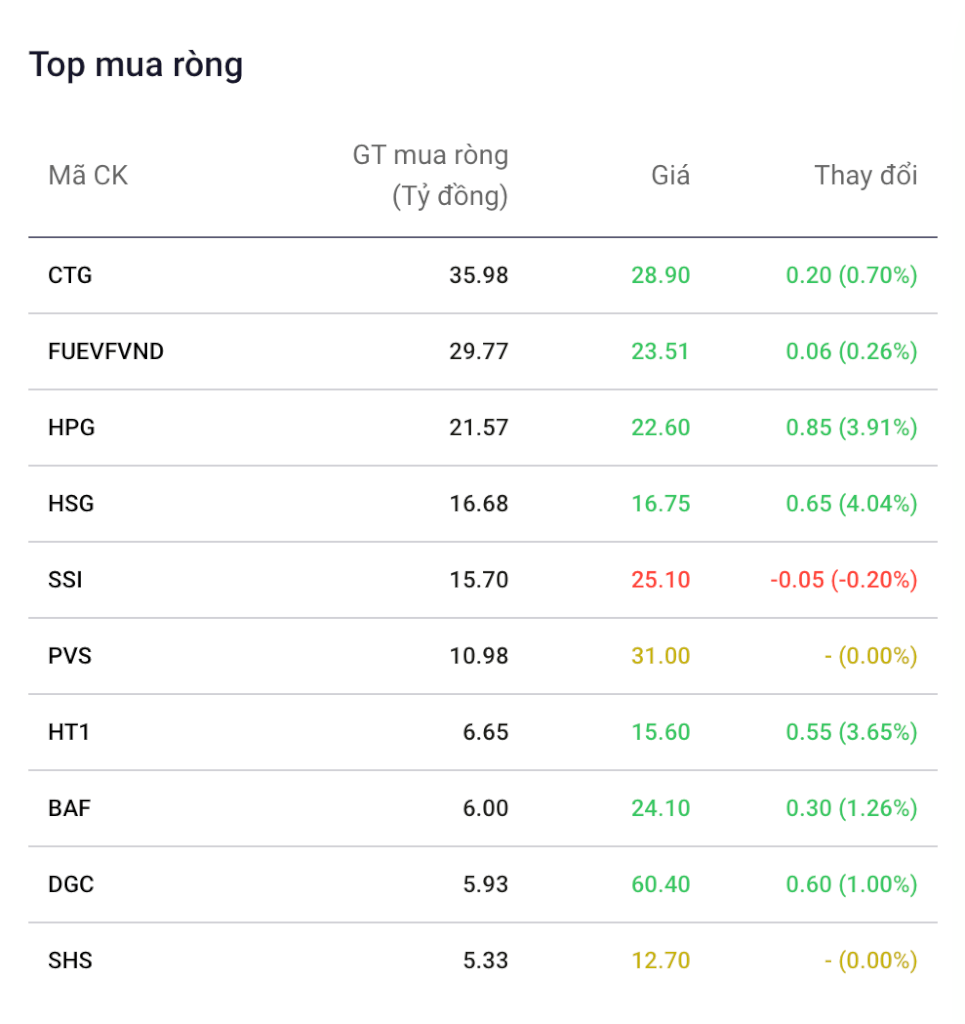Select the HPG stock code
965x1024 pixels.
[71, 428]
